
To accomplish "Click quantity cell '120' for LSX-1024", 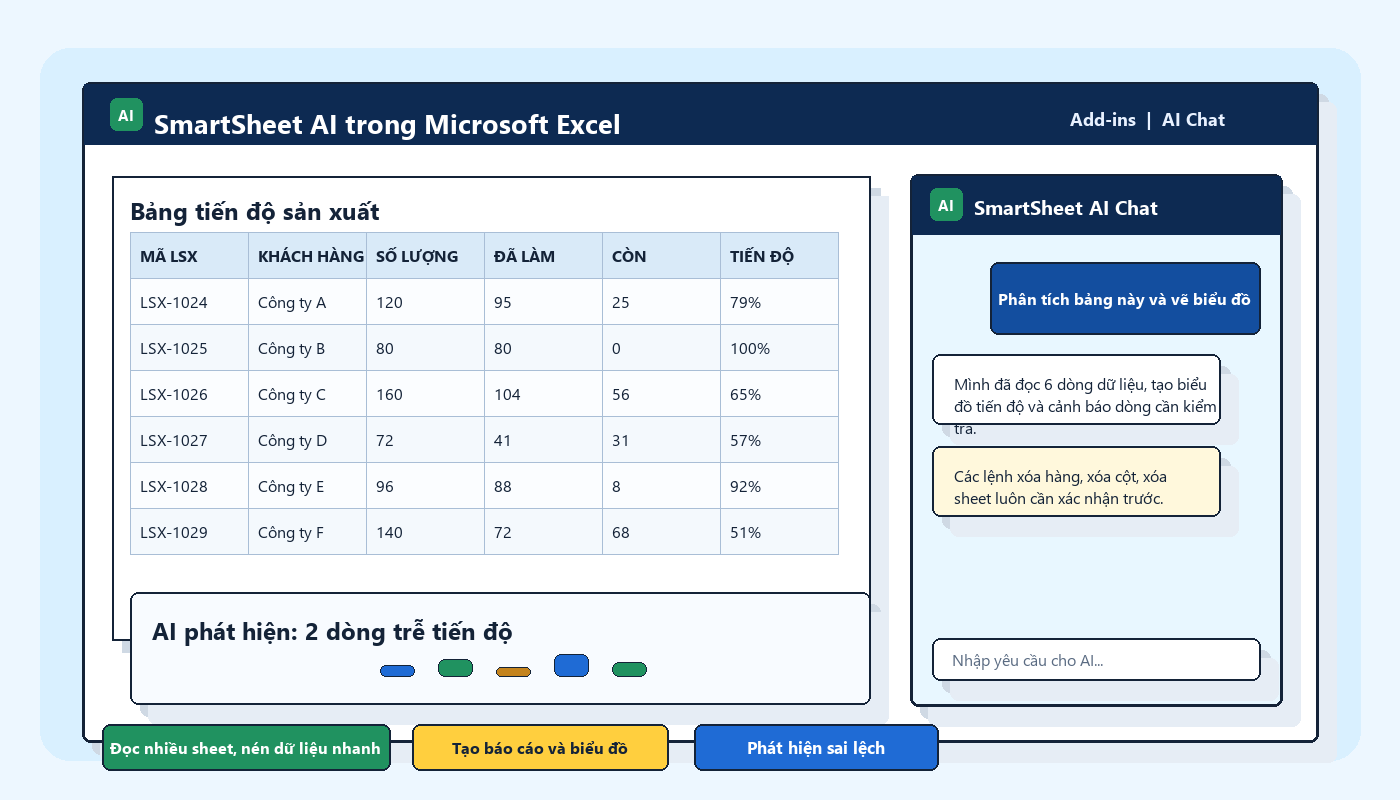I will tap(426, 302).
